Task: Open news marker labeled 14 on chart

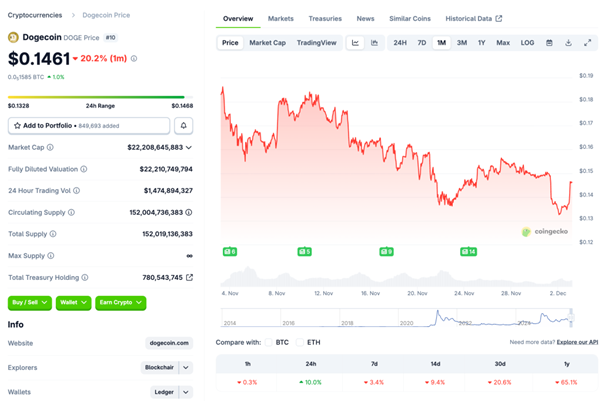Action: pos(468,251)
